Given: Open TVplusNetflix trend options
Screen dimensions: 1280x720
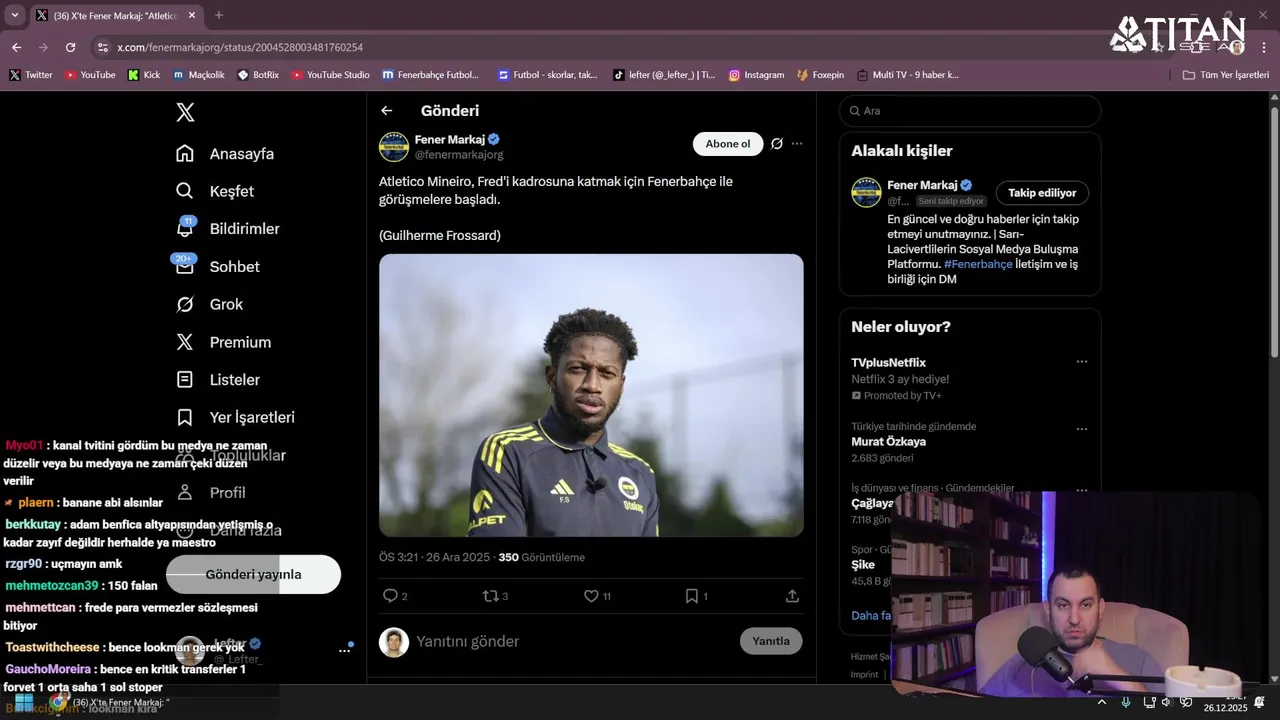Looking at the screenshot, I should pyautogui.click(x=1082, y=362).
